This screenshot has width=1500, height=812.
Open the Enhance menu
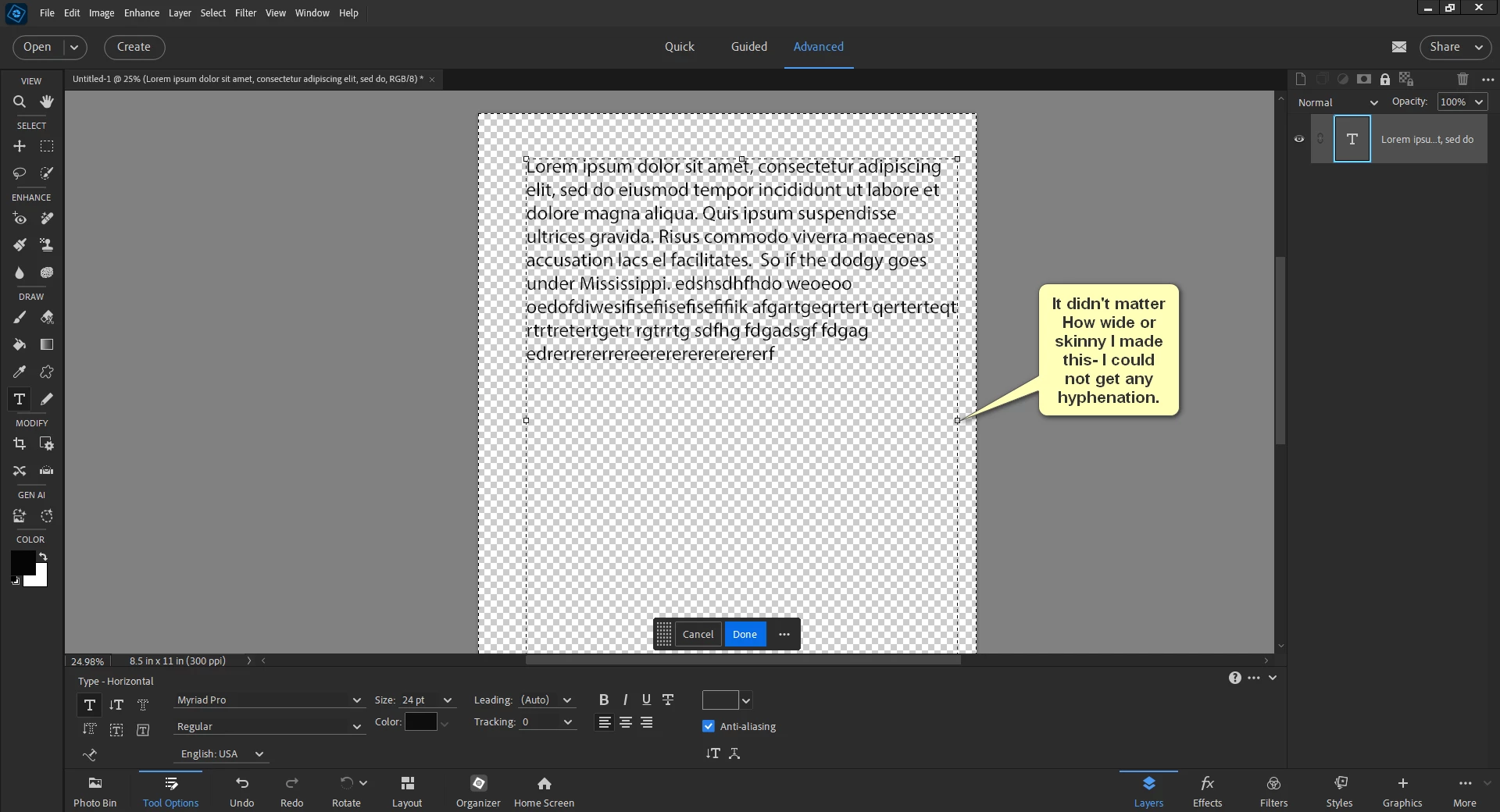141,12
